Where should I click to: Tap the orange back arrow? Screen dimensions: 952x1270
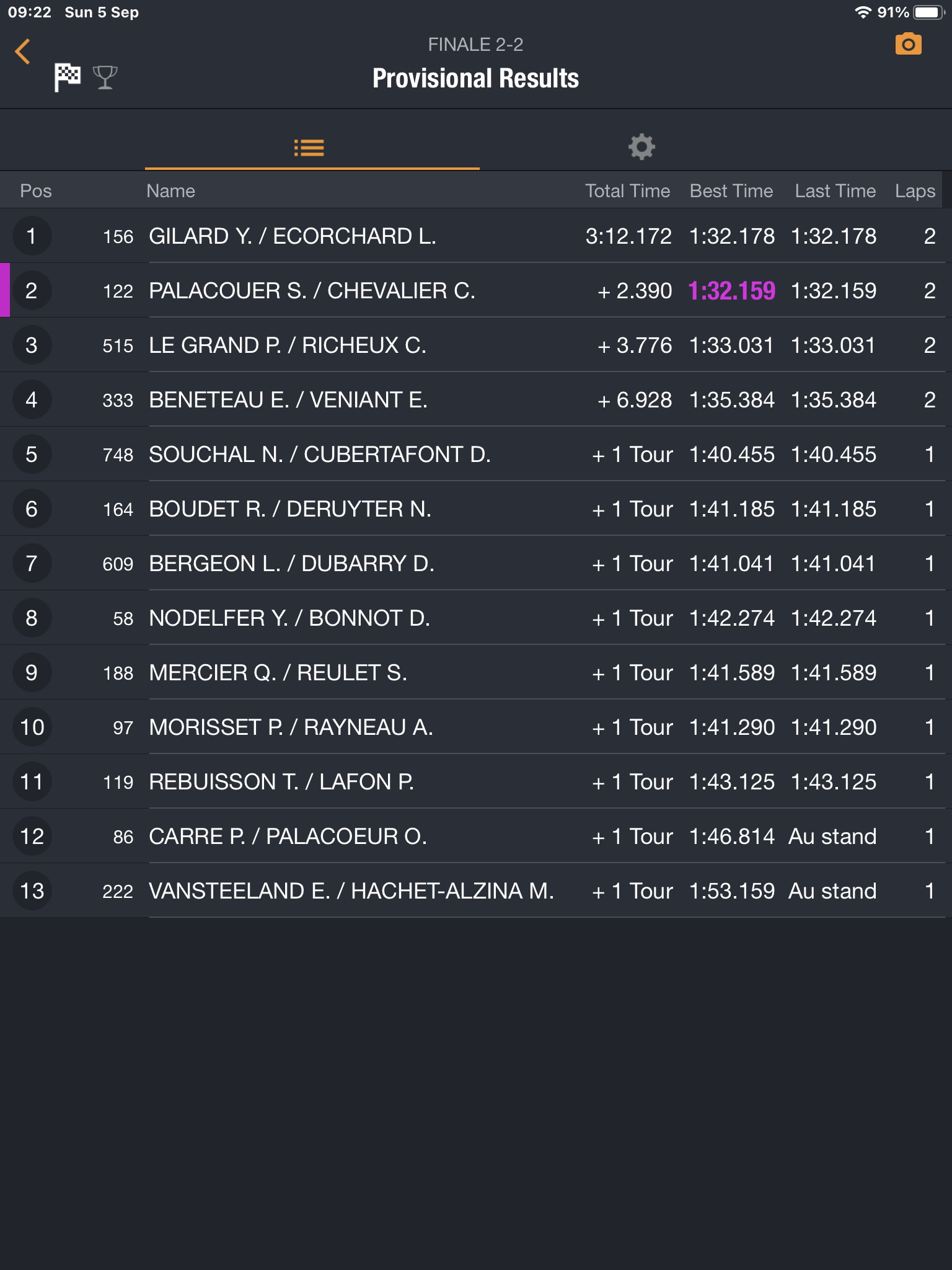(x=23, y=51)
